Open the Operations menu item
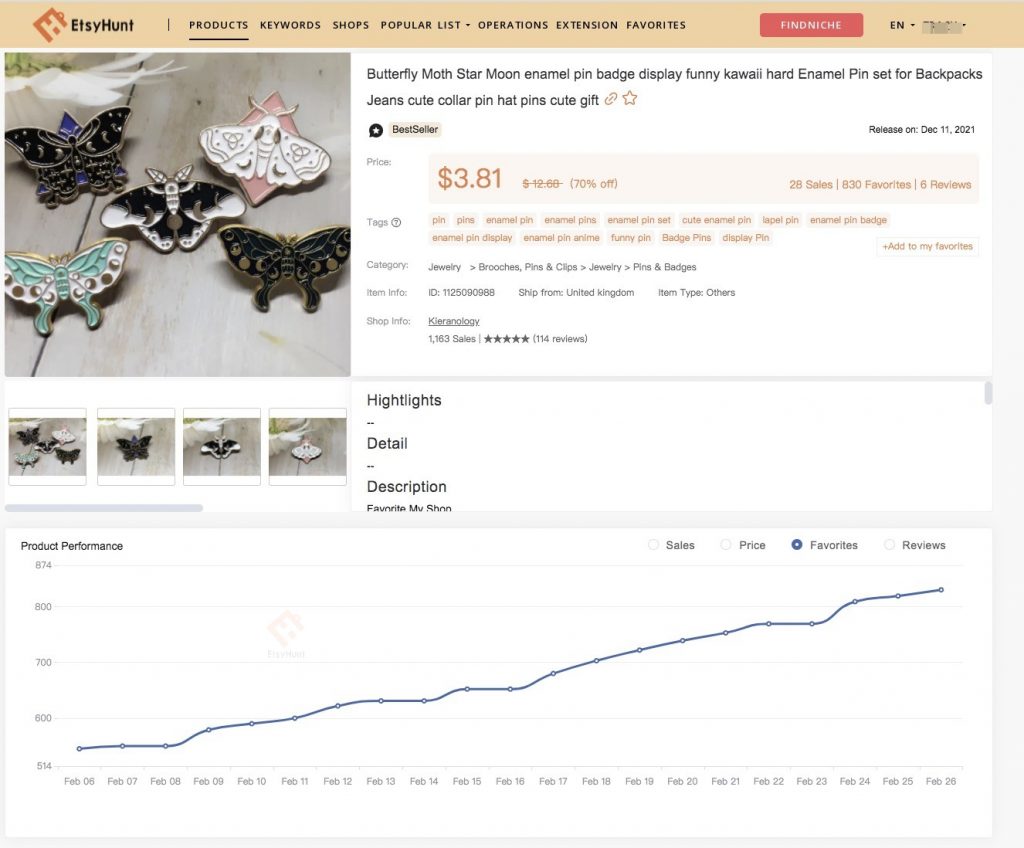Screen dimensions: 1024x848 point(513,25)
